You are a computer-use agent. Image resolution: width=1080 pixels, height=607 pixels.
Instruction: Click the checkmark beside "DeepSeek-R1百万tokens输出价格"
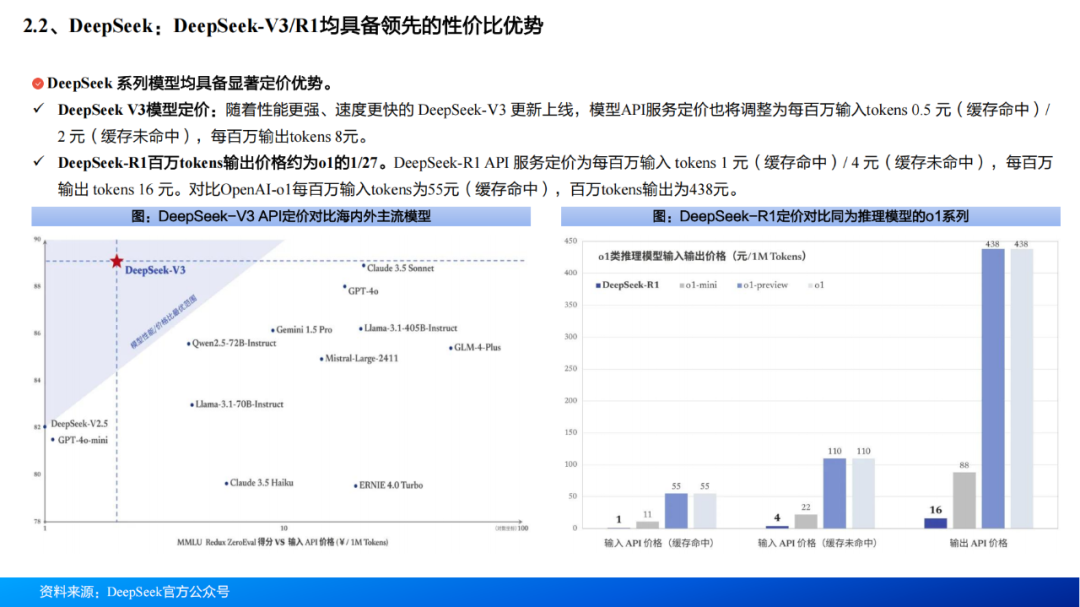39,162
